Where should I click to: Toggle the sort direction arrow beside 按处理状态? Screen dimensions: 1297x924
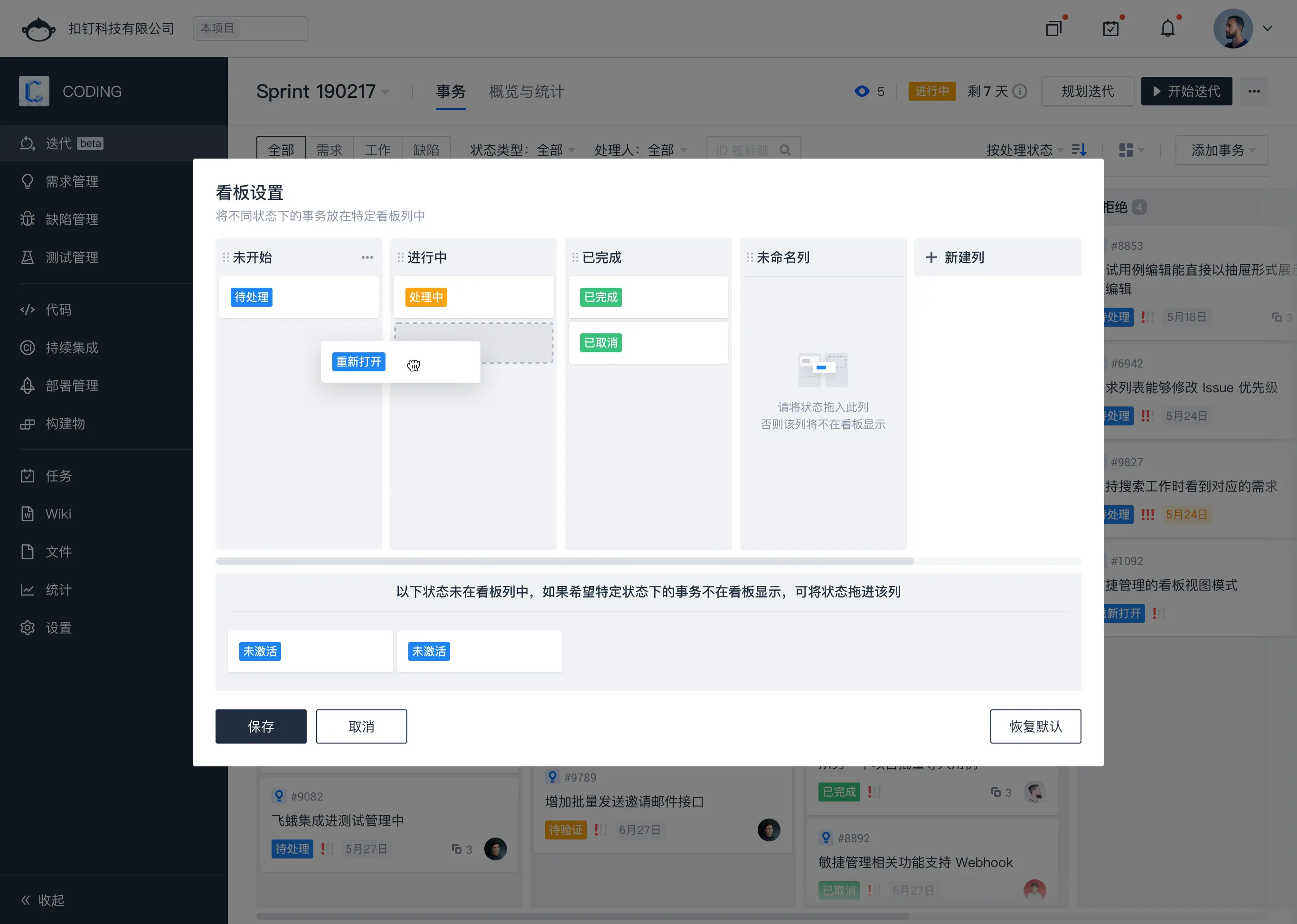click(x=1079, y=150)
